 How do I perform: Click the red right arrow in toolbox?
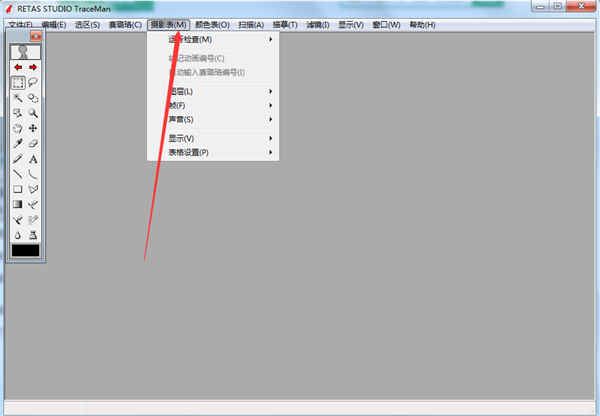tap(33, 67)
